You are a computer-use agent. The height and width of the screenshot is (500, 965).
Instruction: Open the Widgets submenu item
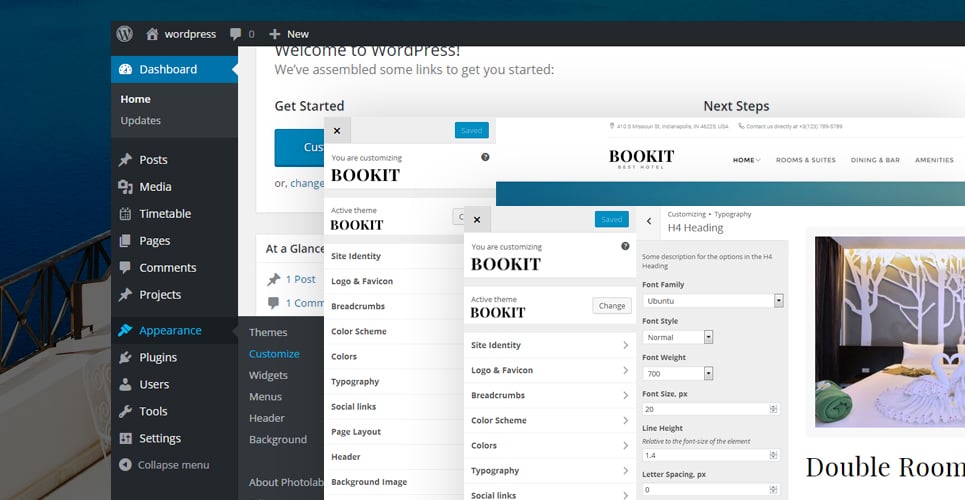click(268, 375)
